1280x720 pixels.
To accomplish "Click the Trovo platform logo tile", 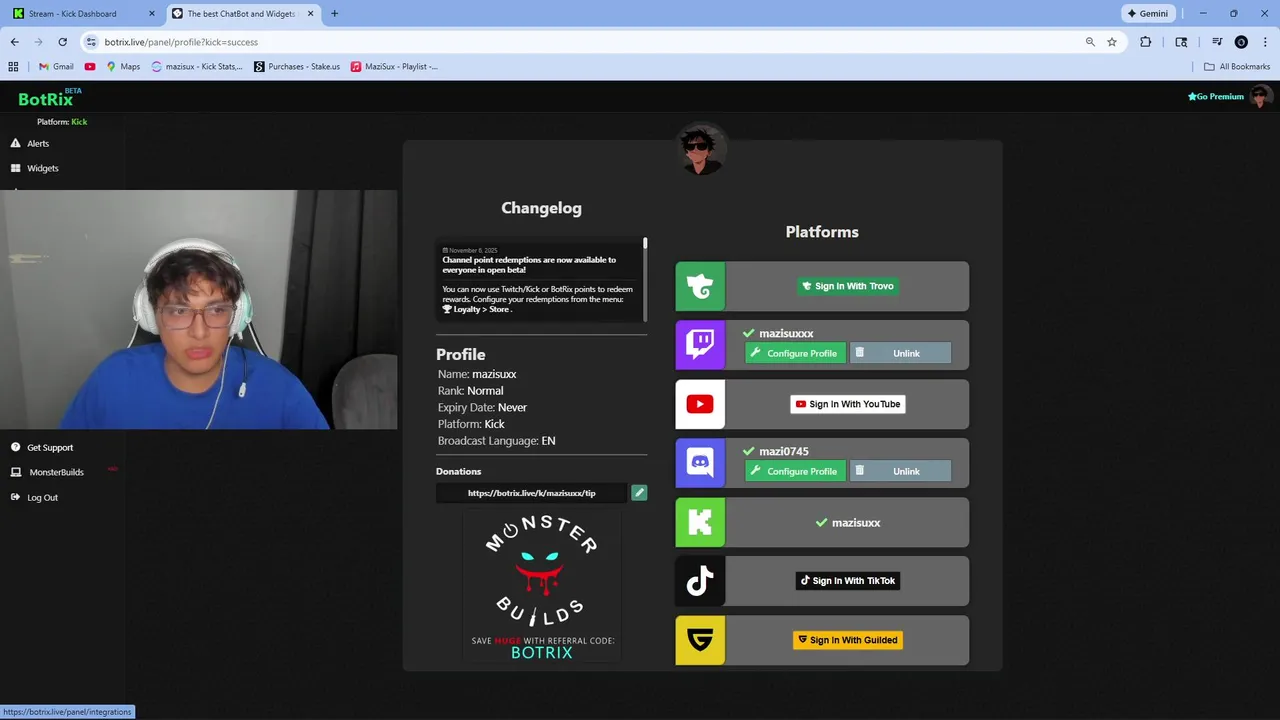I will point(700,286).
